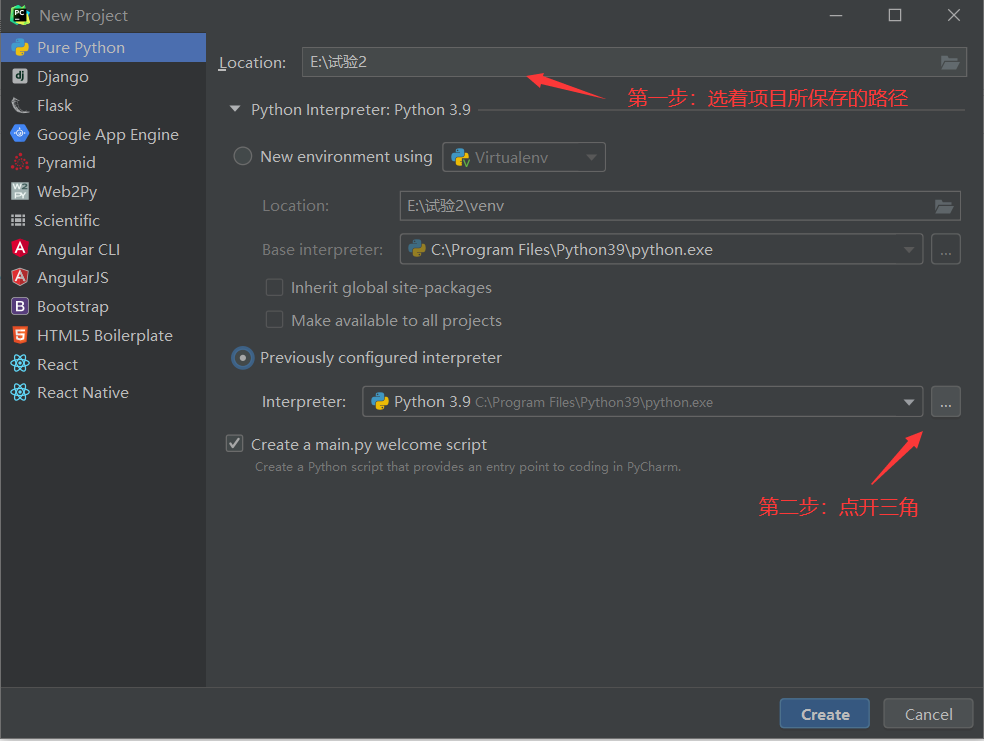Click the React Native atom icon
The image size is (984, 741).
click(20, 392)
